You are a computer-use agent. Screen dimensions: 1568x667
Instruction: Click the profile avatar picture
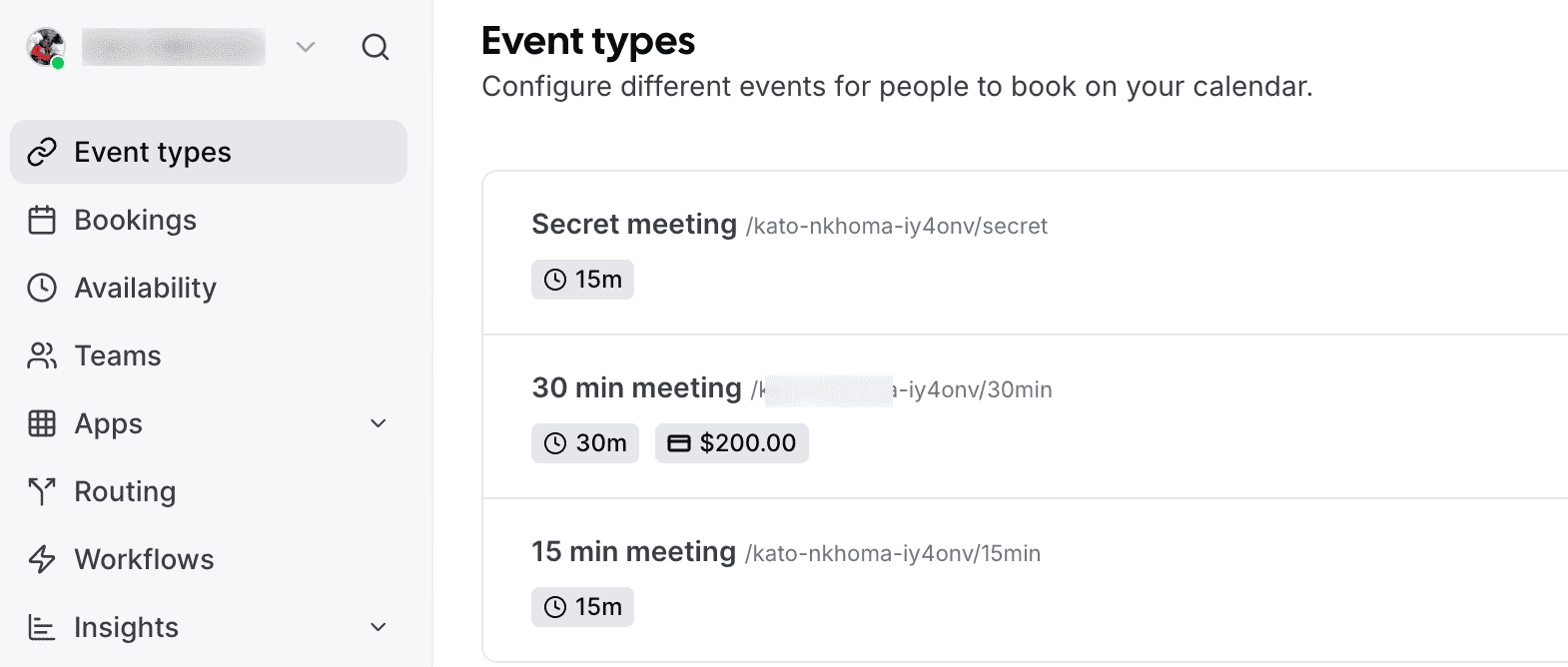pos(44,46)
